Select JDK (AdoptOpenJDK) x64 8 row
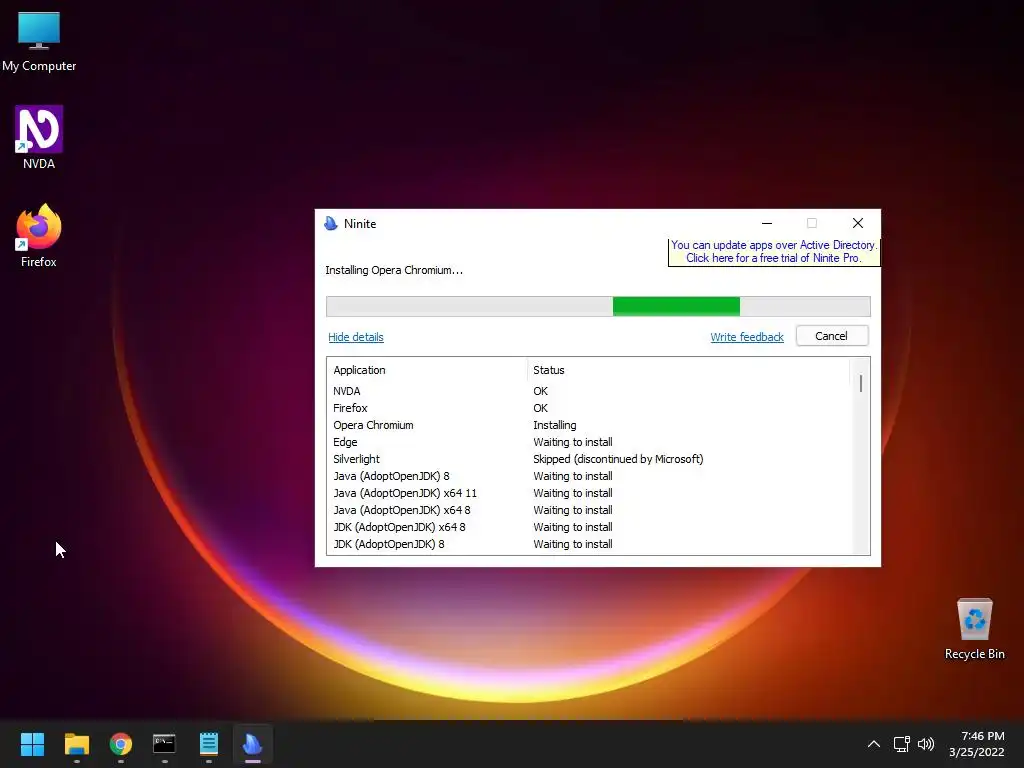1024x768 pixels. click(x=590, y=527)
